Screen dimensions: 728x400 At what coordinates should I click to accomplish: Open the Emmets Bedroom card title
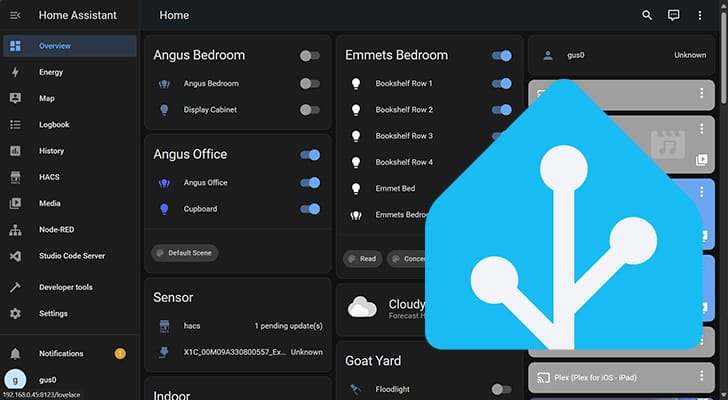(396, 55)
